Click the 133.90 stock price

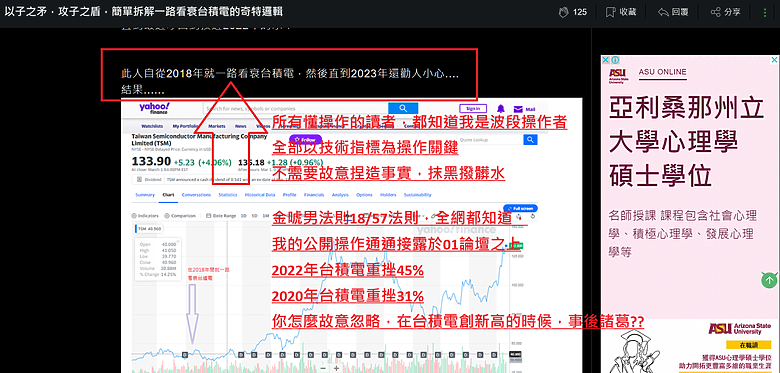151,162
